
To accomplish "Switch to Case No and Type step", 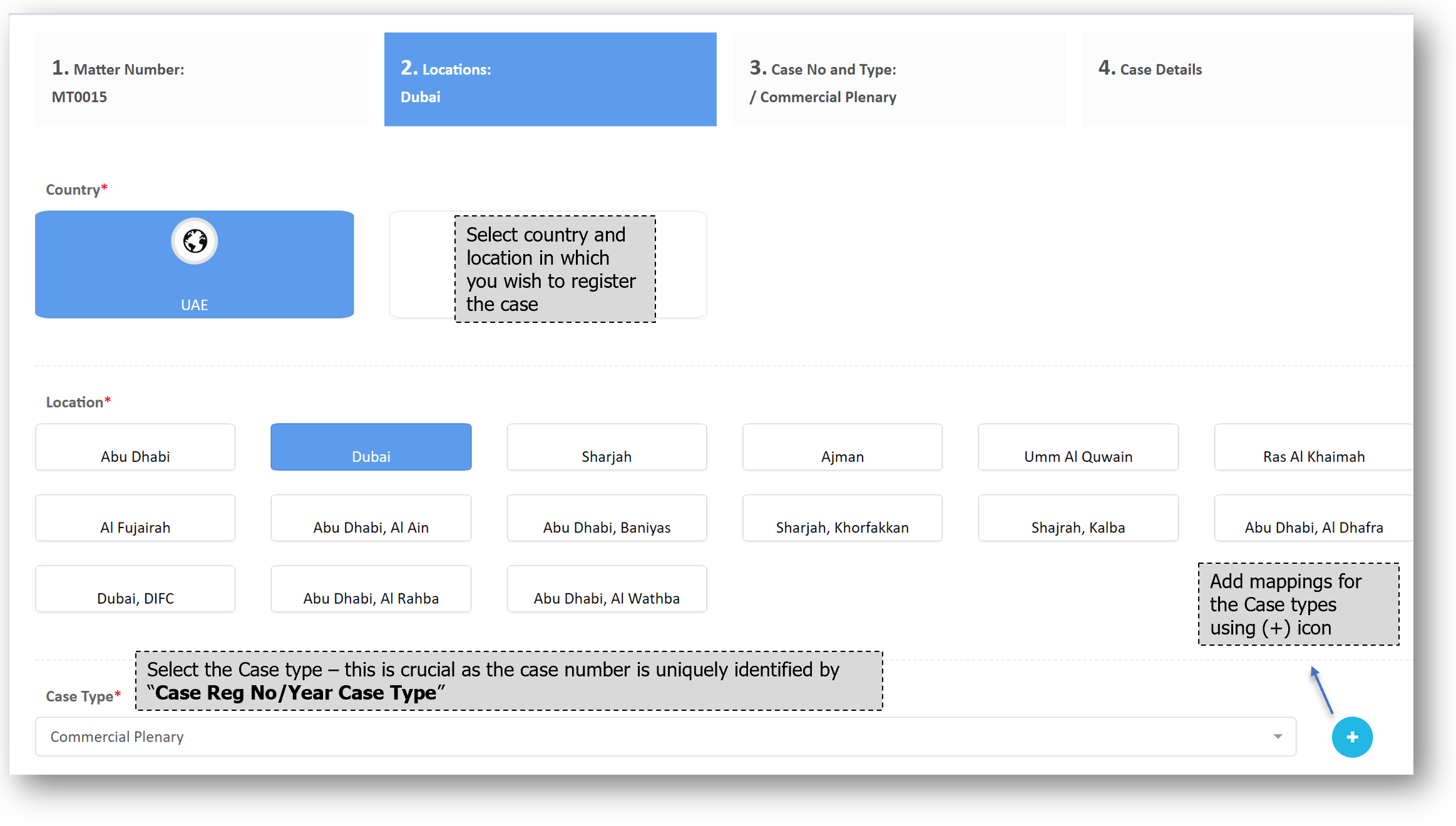I will (898, 79).
